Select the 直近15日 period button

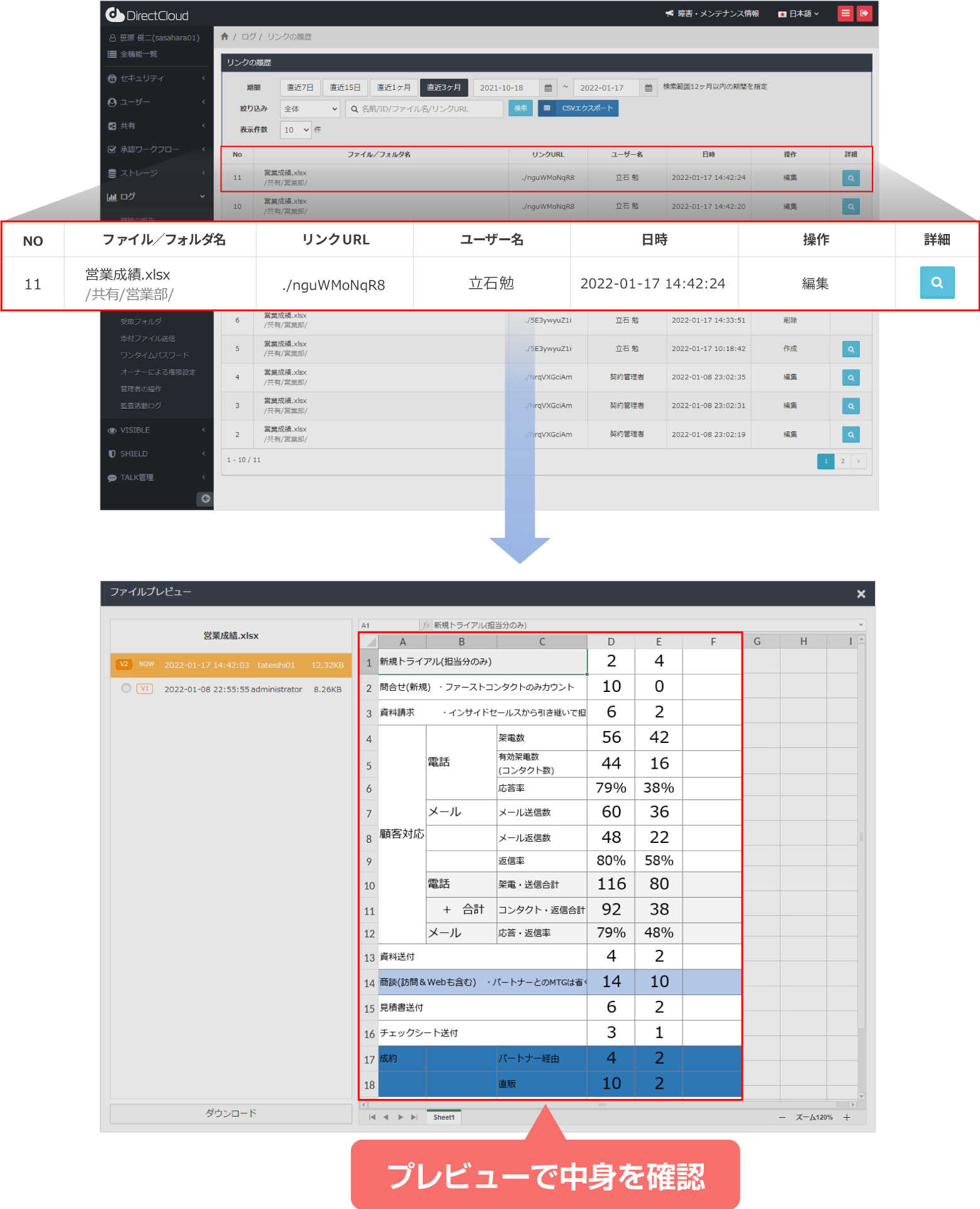click(x=345, y=87)
